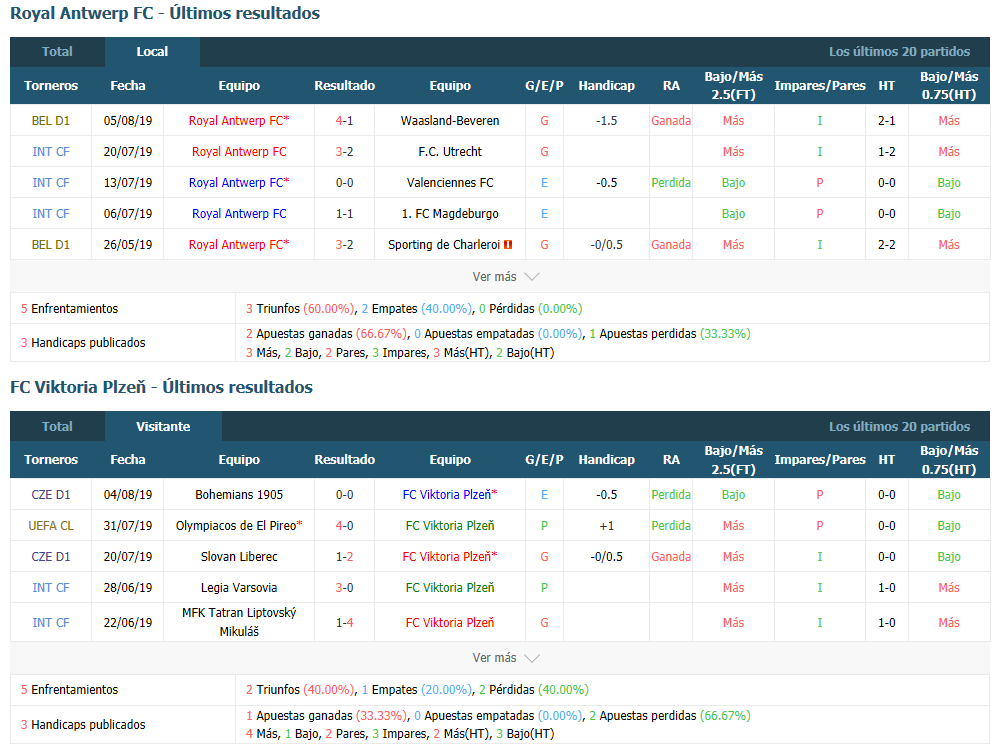Click the 3-2 result versus F.C. Utrecht

pyautogui.click(x=345, y=152)
